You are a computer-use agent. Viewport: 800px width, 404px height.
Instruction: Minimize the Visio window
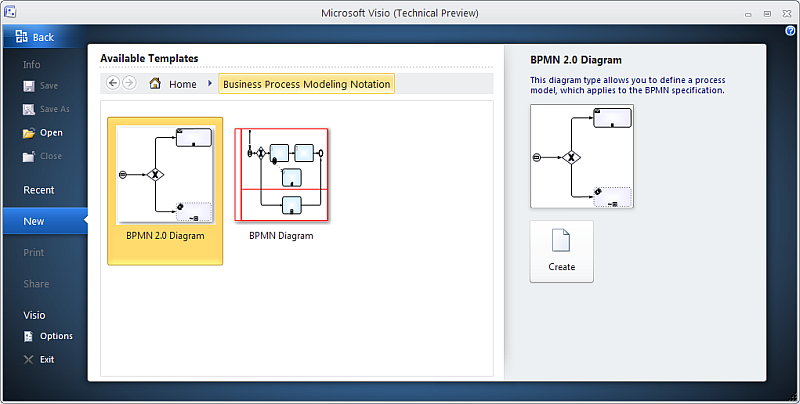click(x=748, y=14)
